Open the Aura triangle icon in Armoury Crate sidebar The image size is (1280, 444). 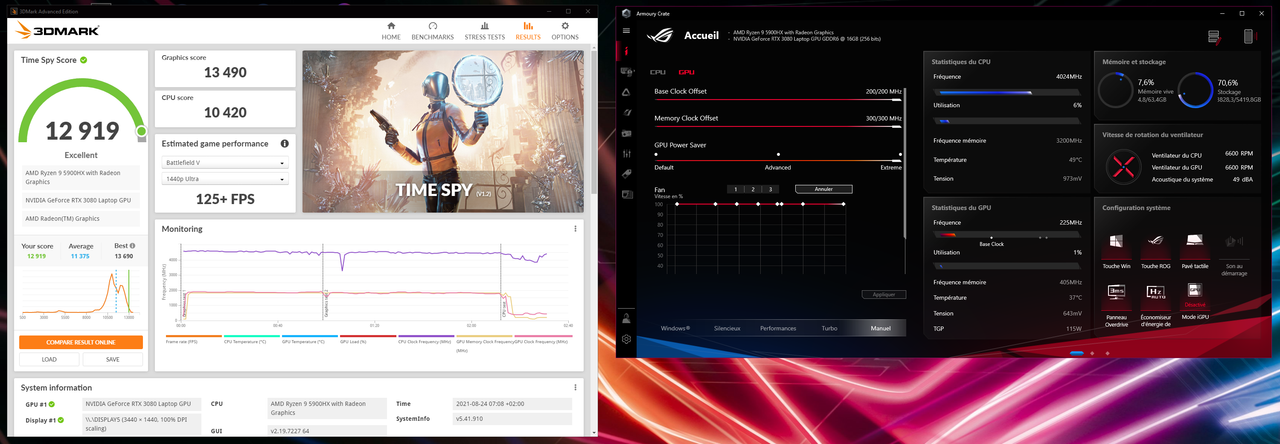(626, 93)
